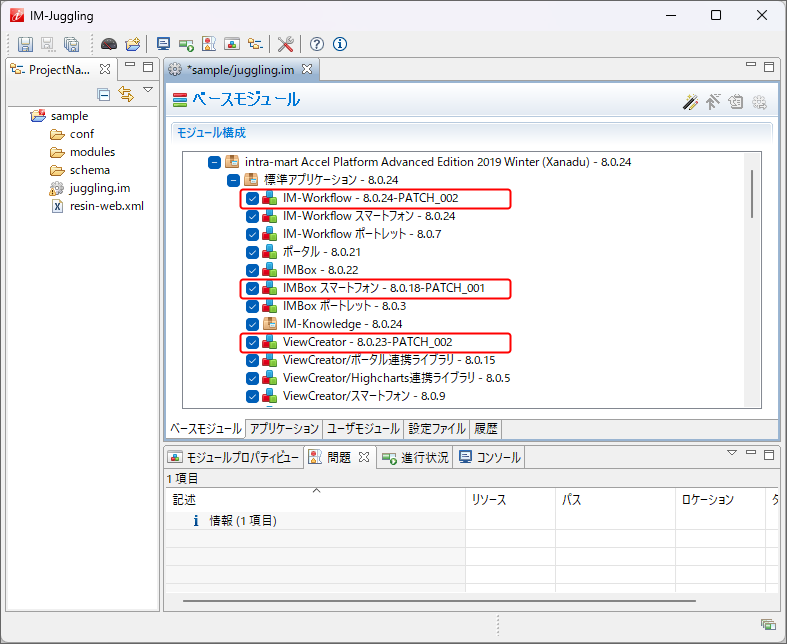Click the module tree vertical scrollbar thumb
Screen dimensions: 787x644
pyautogui.click(x=752, y=194)
